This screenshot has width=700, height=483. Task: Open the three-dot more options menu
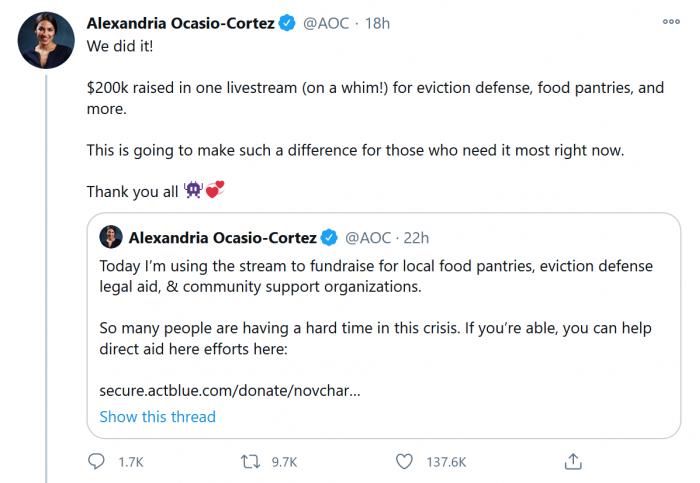point(671,21)
